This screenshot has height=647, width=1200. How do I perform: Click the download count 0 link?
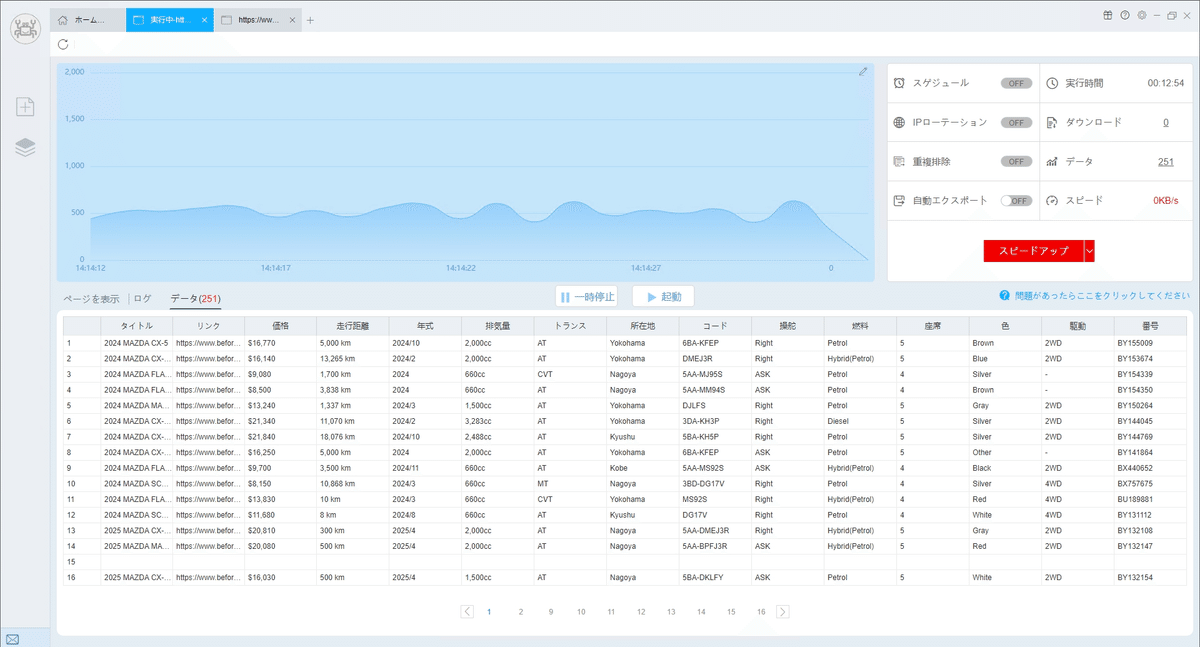coord(1165,122)
